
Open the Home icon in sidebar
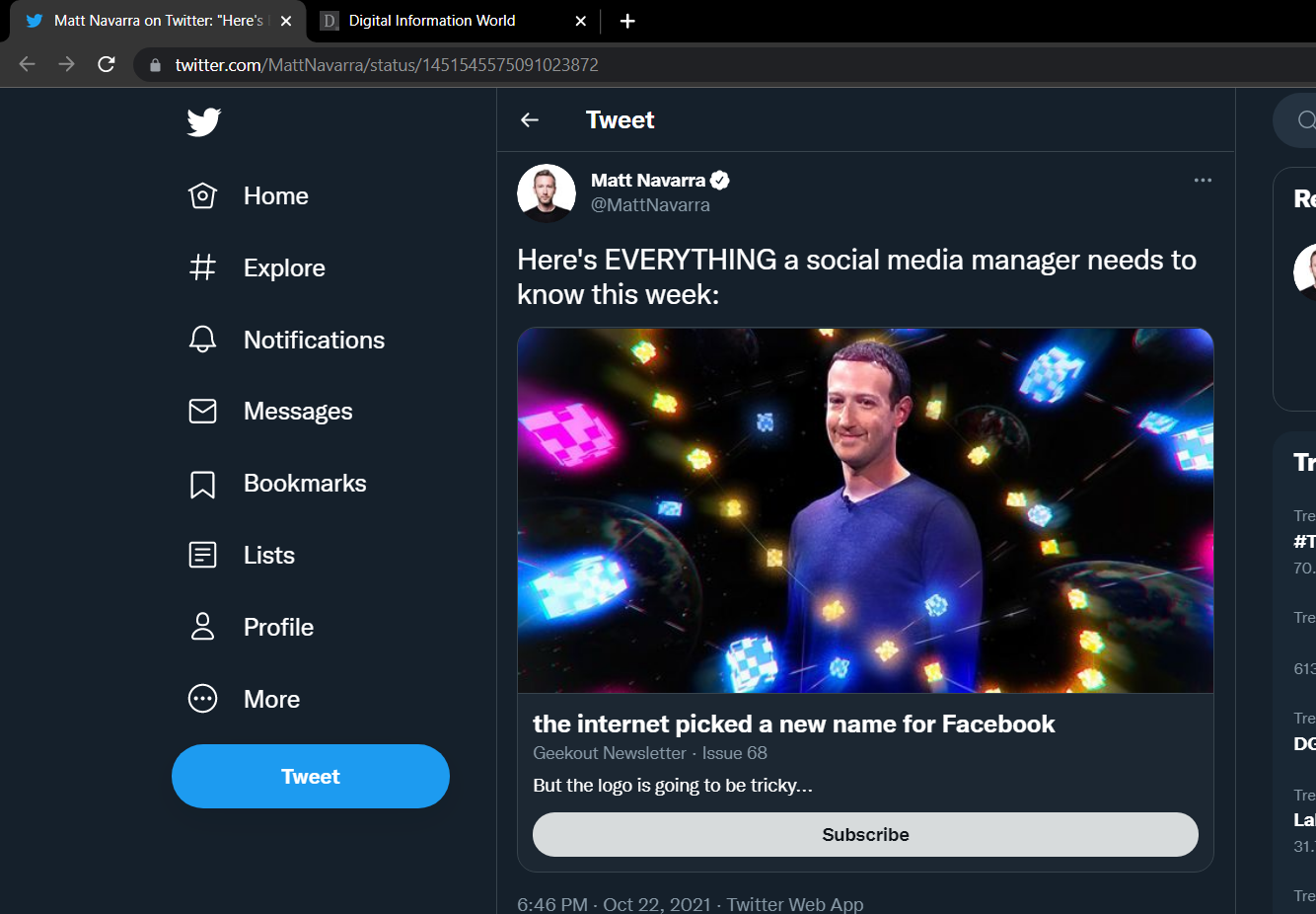(x=202, y=195)
